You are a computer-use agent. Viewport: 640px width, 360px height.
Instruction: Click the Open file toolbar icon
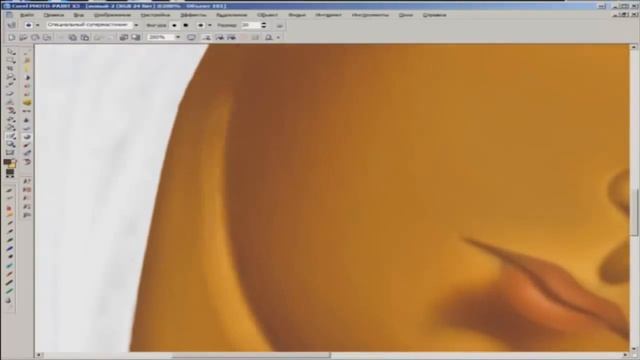(x=23, y=38)
